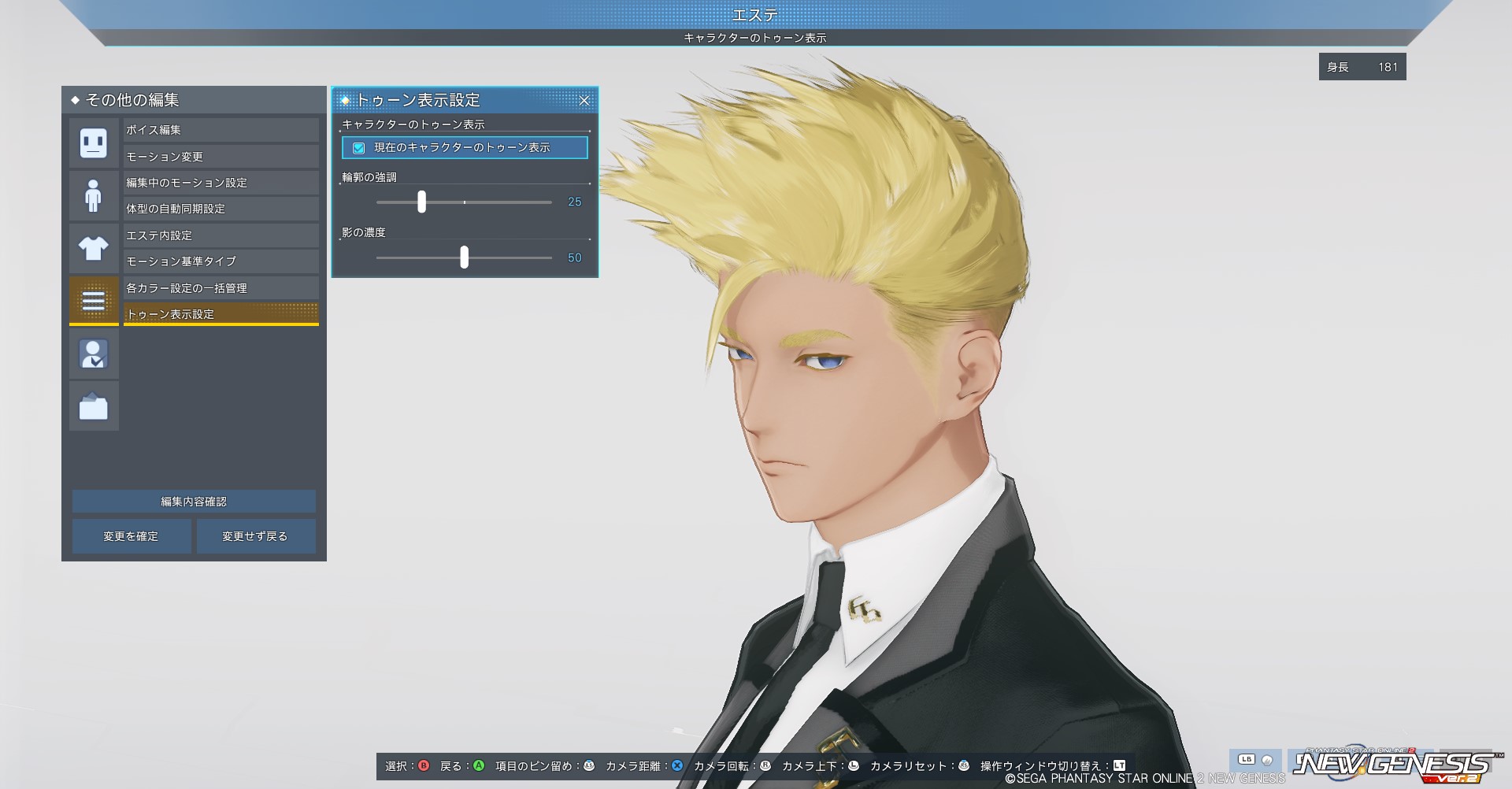Image resolution: width=1512 pixels, height=789 pixels.
Task: Open エステ内設定 entry
Action: click(221, 235)
